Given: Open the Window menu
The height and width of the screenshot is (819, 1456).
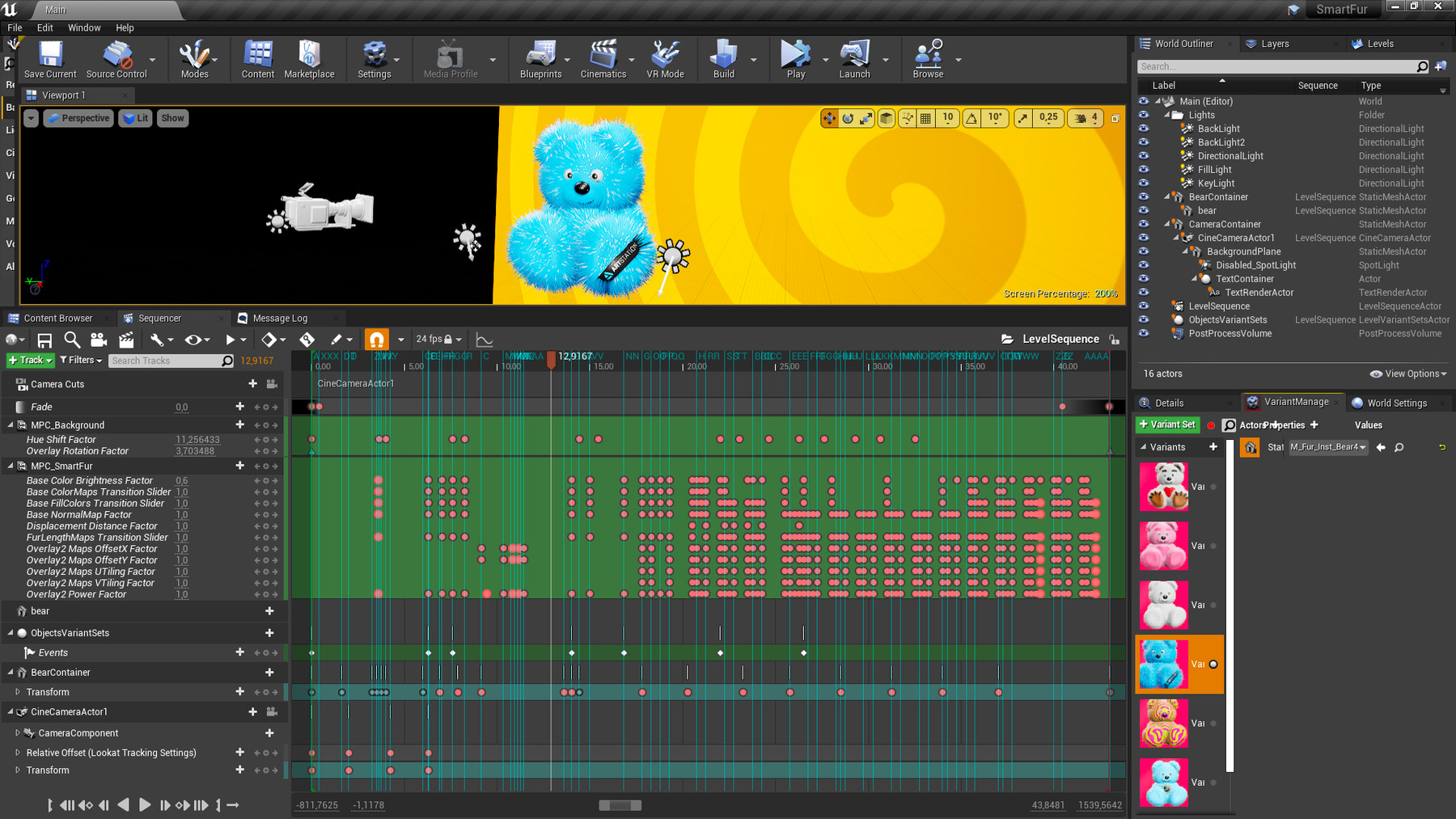Looking at the screenshot, I should click(x=84, y=27).
